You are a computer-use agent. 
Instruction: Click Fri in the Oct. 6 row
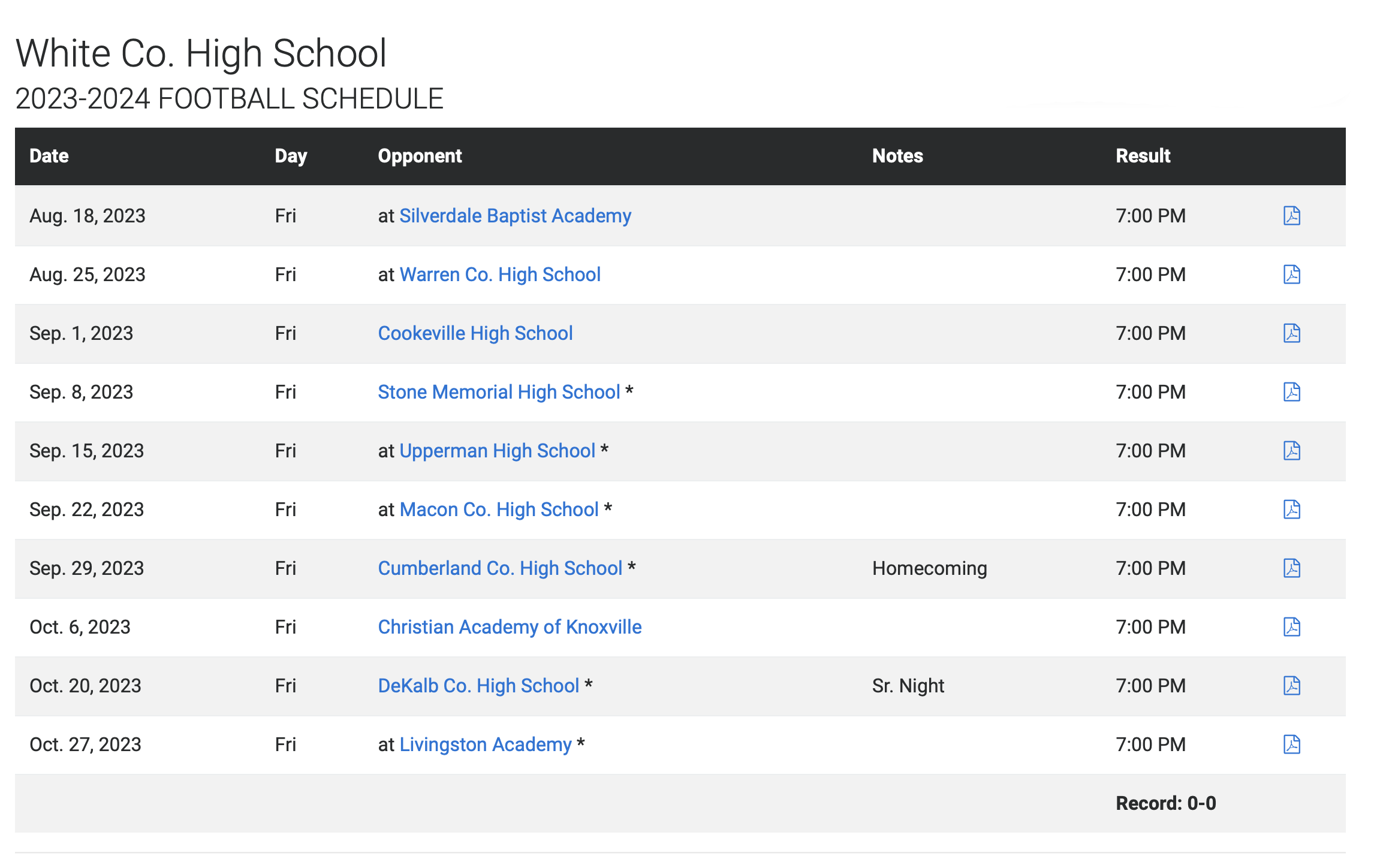[x=285, y=627]
